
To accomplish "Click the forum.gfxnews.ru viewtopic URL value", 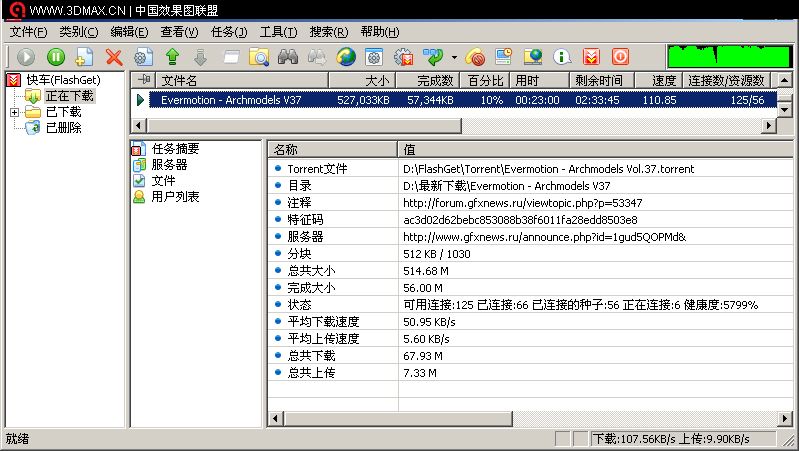I will click(522, 203).
